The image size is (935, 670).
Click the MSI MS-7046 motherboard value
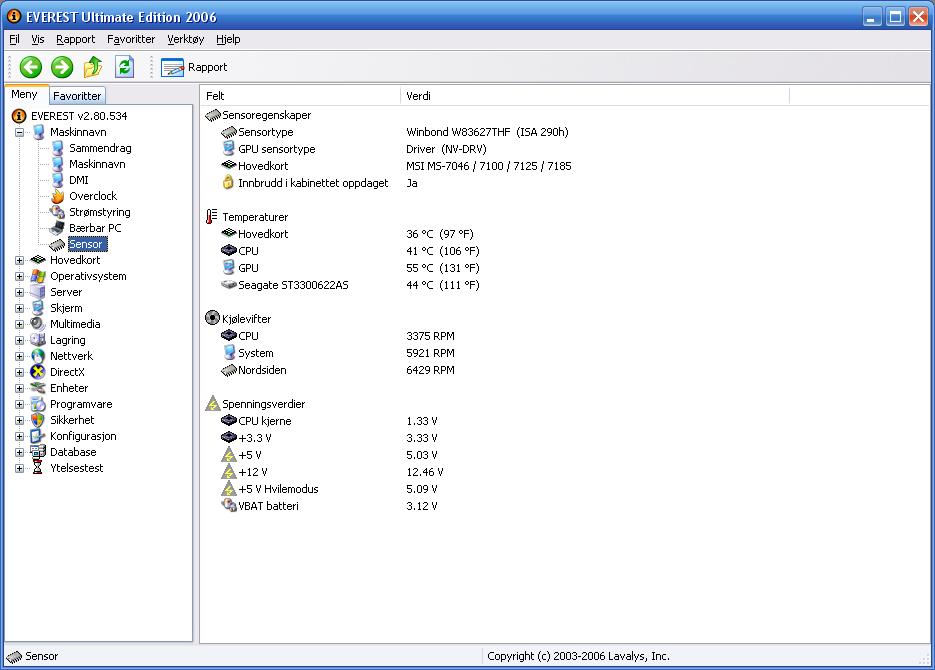[488, 166]
